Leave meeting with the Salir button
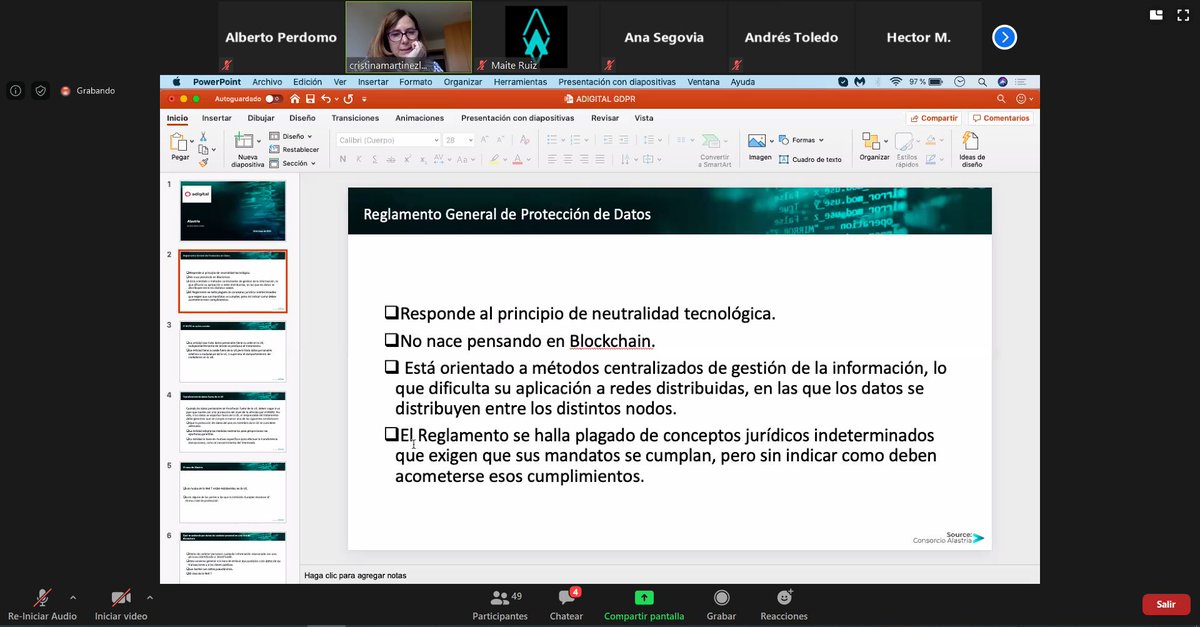Image resolution: width=1200 pixels, height=627 pixels. (x=1166, y=604)
